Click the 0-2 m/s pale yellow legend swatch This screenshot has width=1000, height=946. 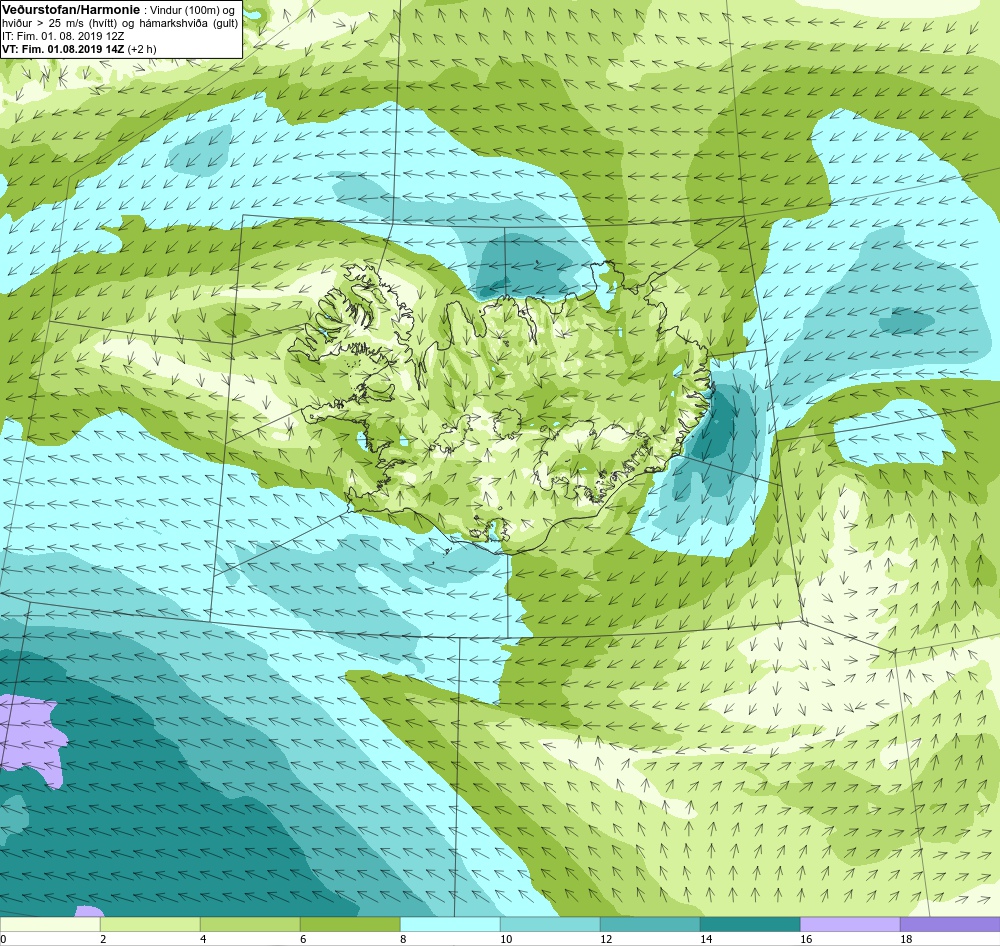click(x=50, y=924)
